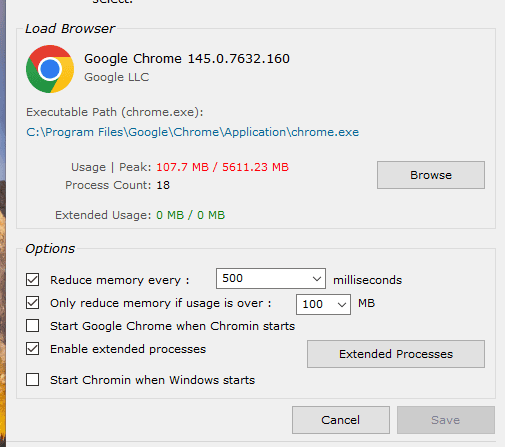Click the arrow of the milliseconds combo box

pyautogui.click(x=317, y=278)
